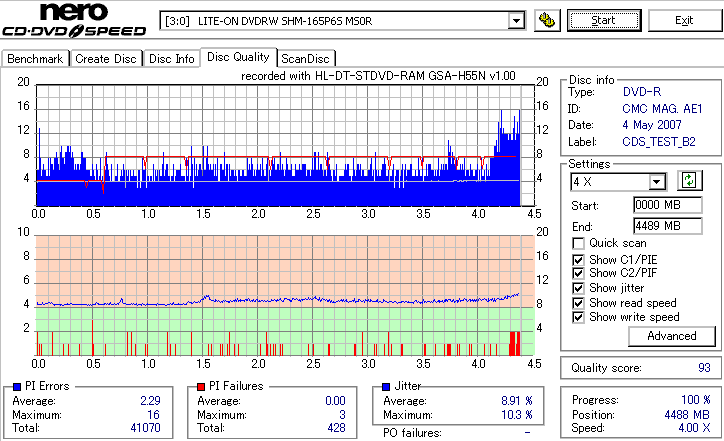724x441 pixels.
Task: Click PI Failures total 428
Action: click(336, 428)
